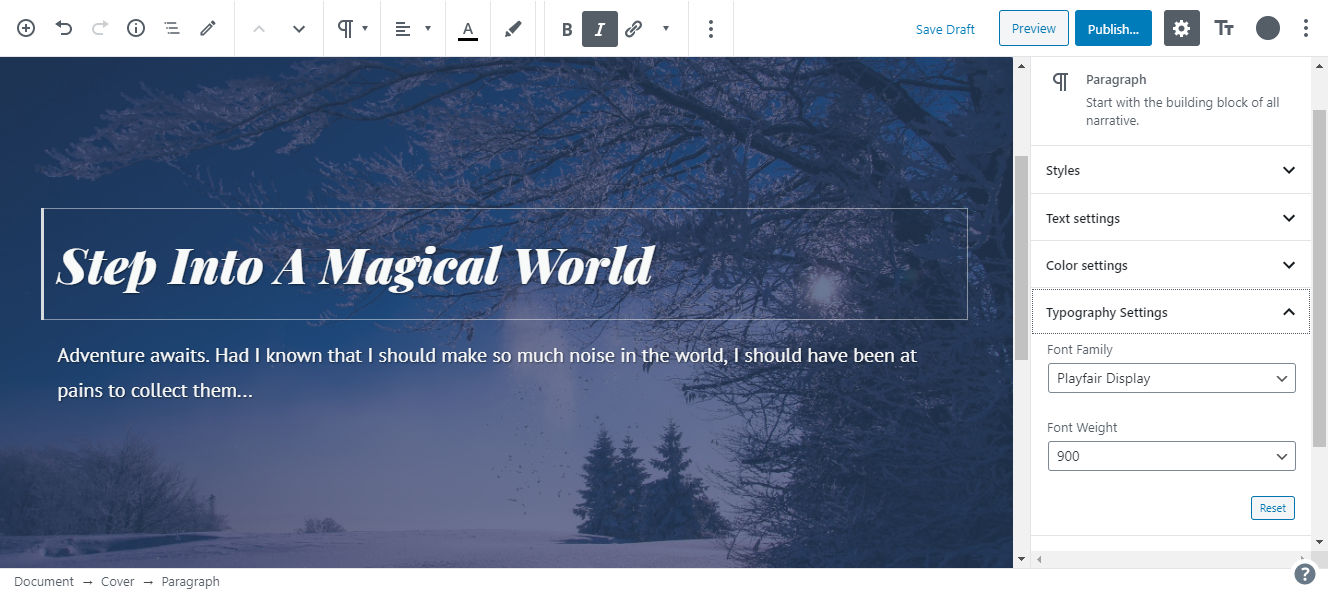1328x593 pixels.
Task: Open the block inserter
Action: coord(25,28)
